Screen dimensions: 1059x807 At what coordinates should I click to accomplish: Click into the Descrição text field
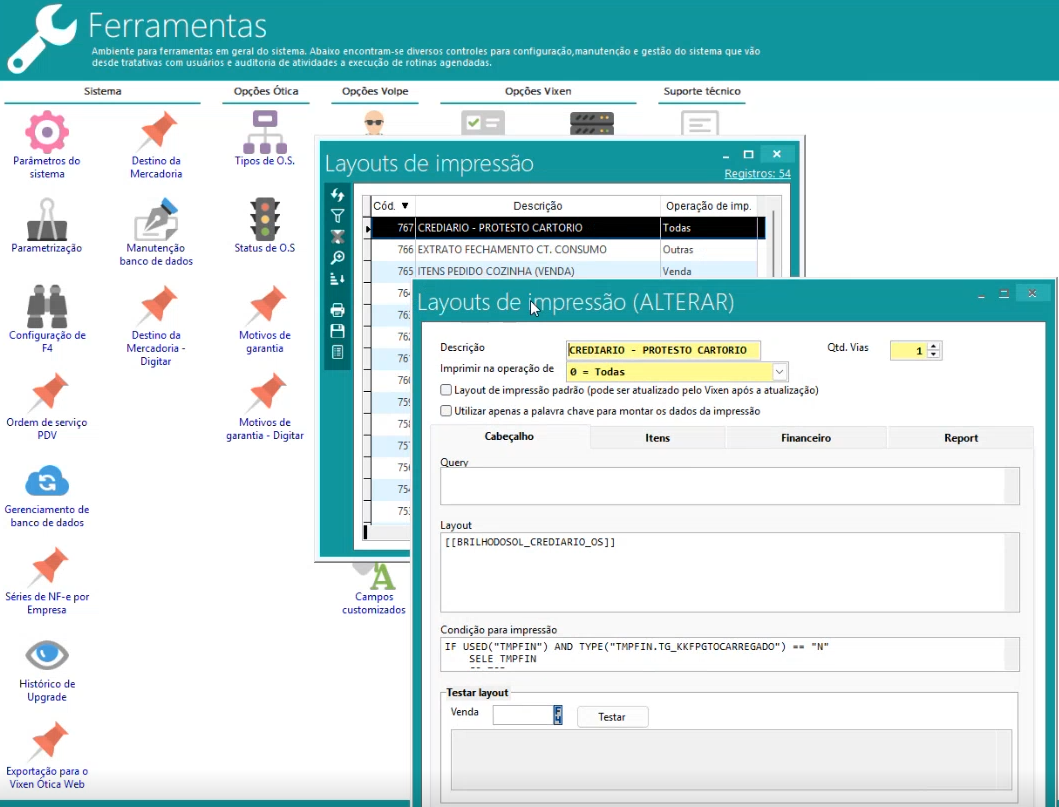(x=662, y=350)
